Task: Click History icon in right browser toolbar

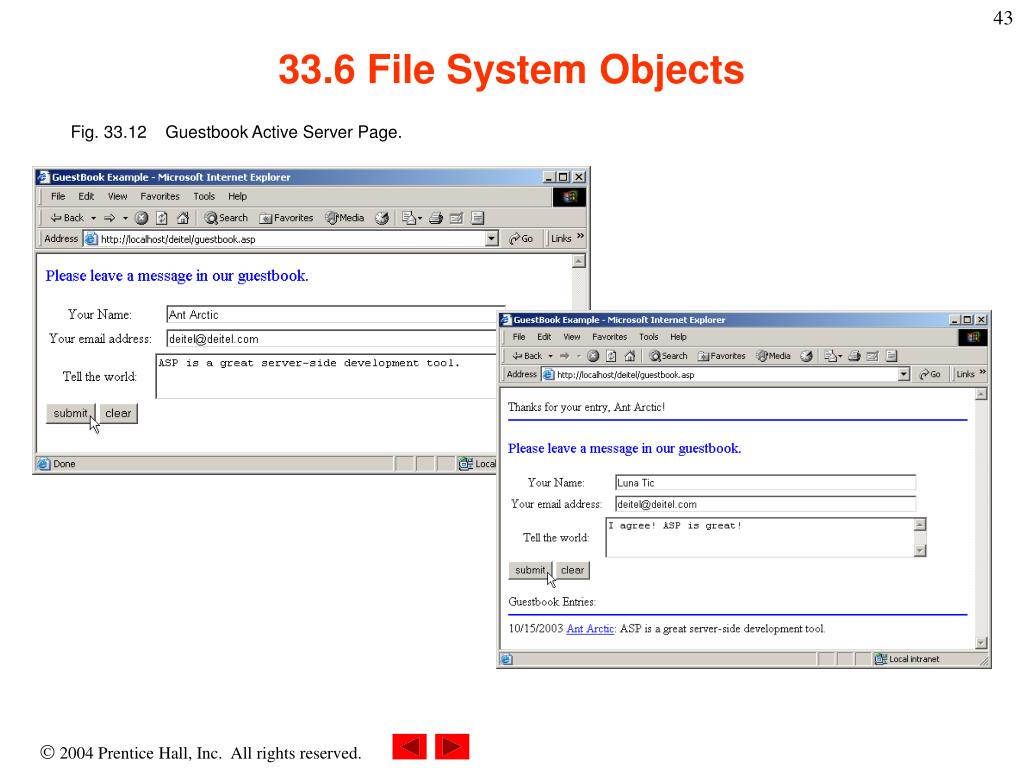Action: click(x=807, y=356)
